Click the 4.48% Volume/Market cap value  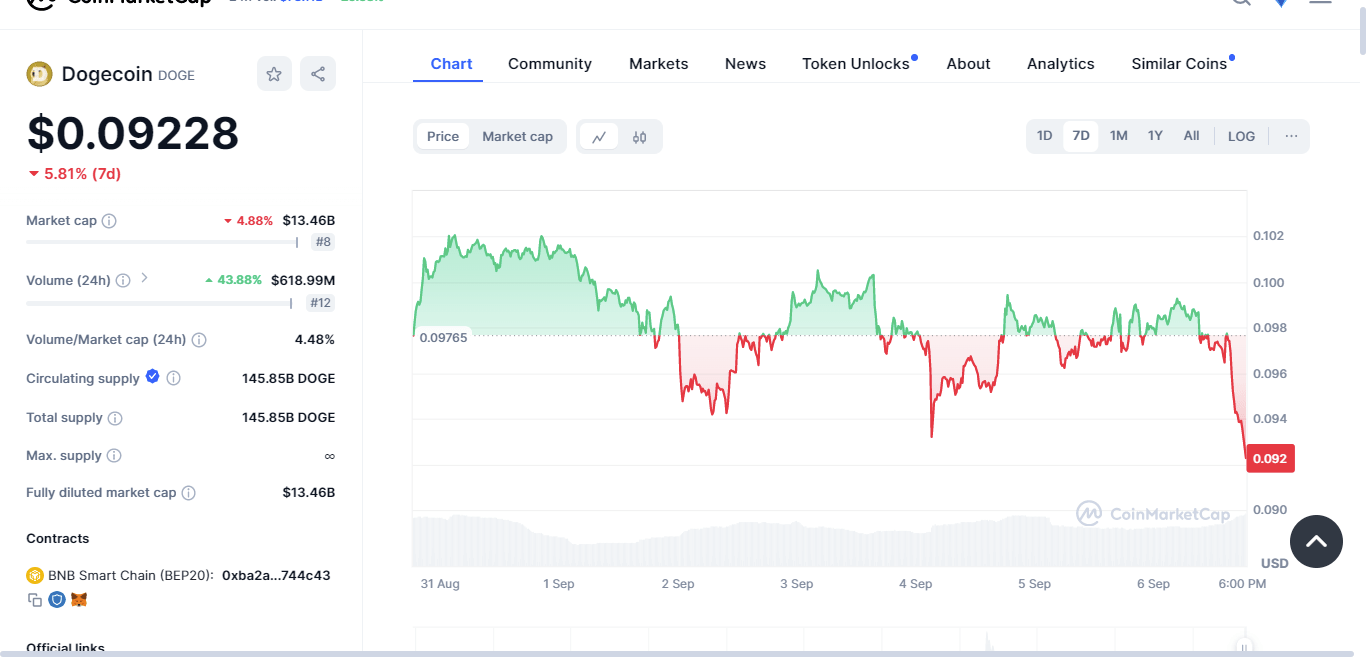pyautogui.click(x=315, y=340)
